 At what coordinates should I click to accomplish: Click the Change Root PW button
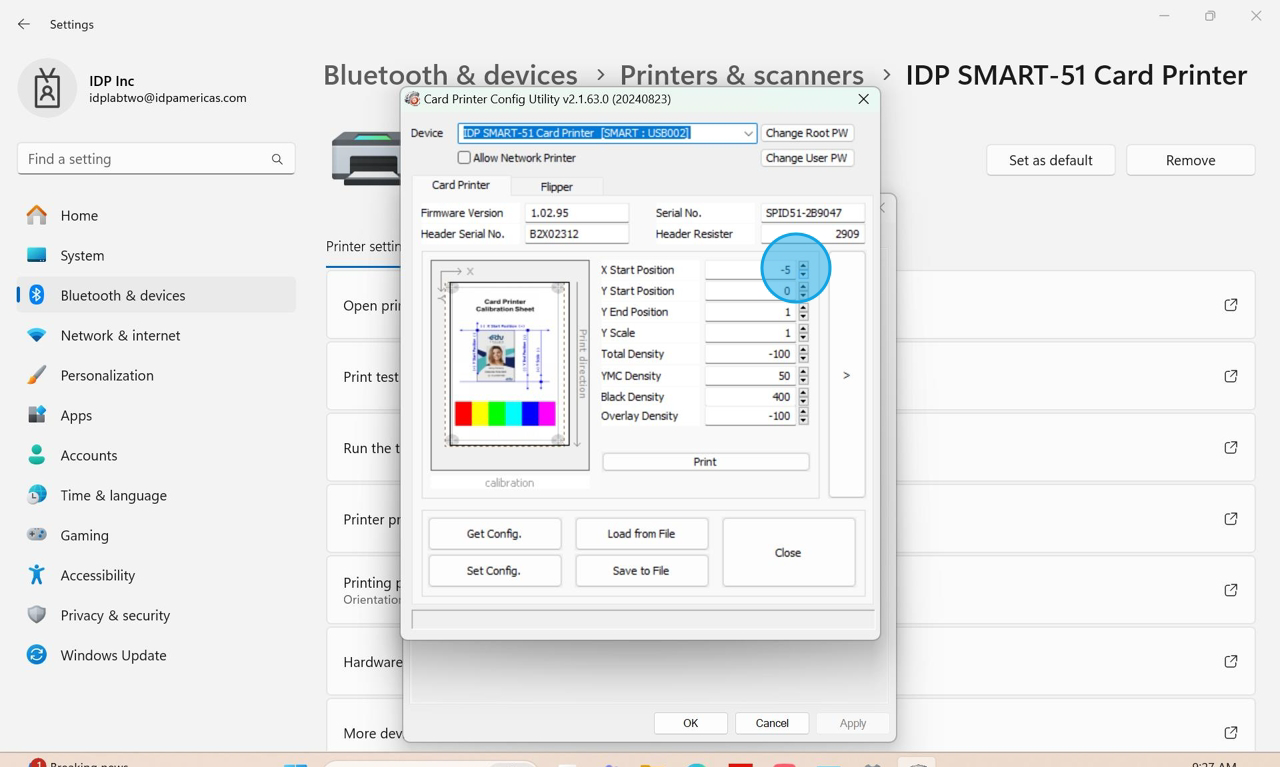point(807,133)
